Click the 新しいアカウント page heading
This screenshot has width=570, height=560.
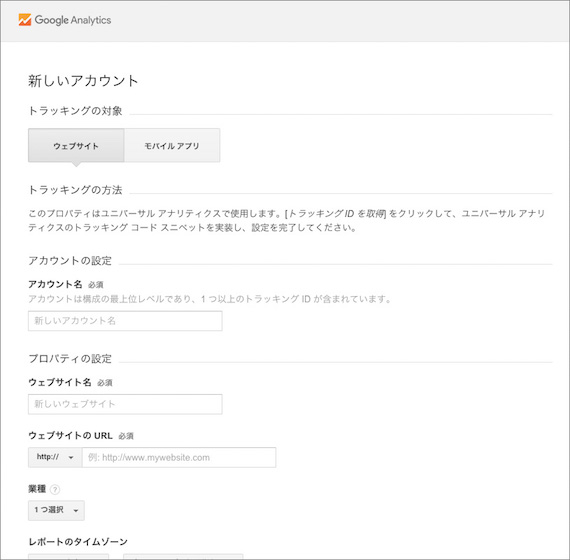coord(83,81)
